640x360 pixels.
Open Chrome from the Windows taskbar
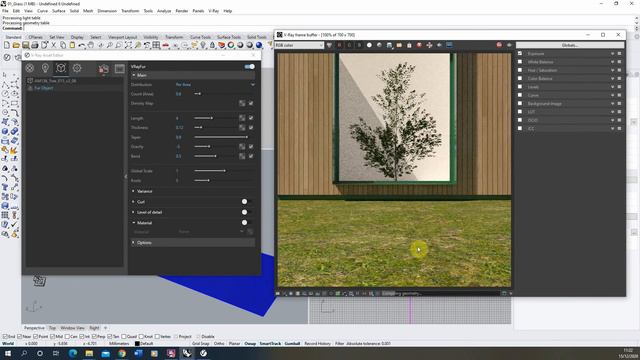pyautogui.click(x=122, y=353)
